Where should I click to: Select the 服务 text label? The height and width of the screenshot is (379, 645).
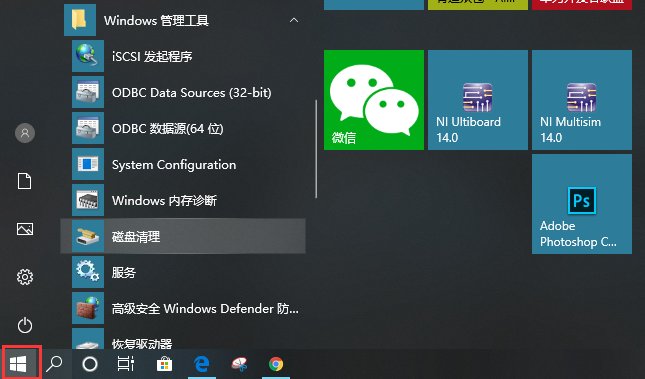pyautogui.click(x=124, y=272)
